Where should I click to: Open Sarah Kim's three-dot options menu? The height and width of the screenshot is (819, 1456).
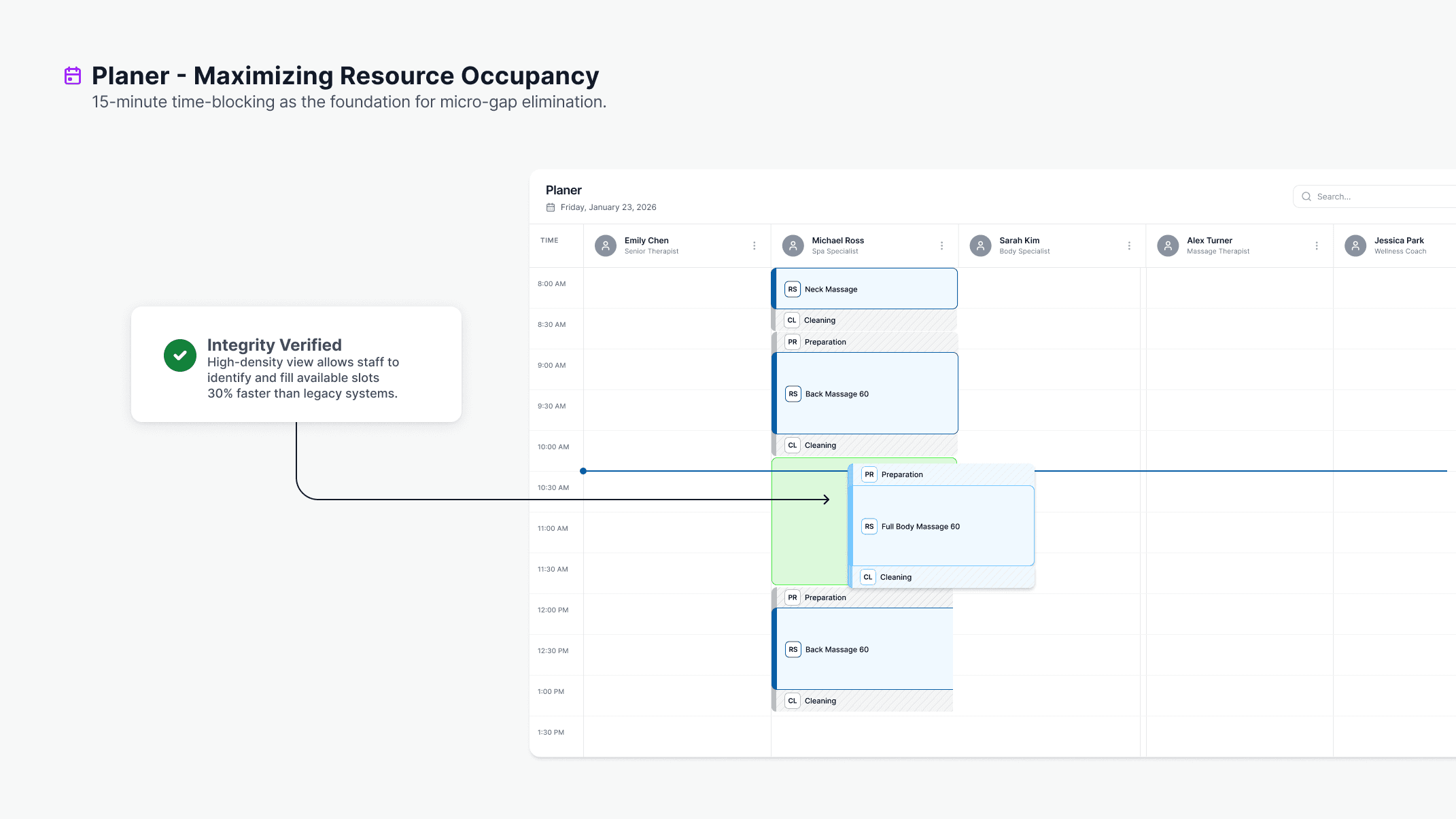click(1129, 245)
